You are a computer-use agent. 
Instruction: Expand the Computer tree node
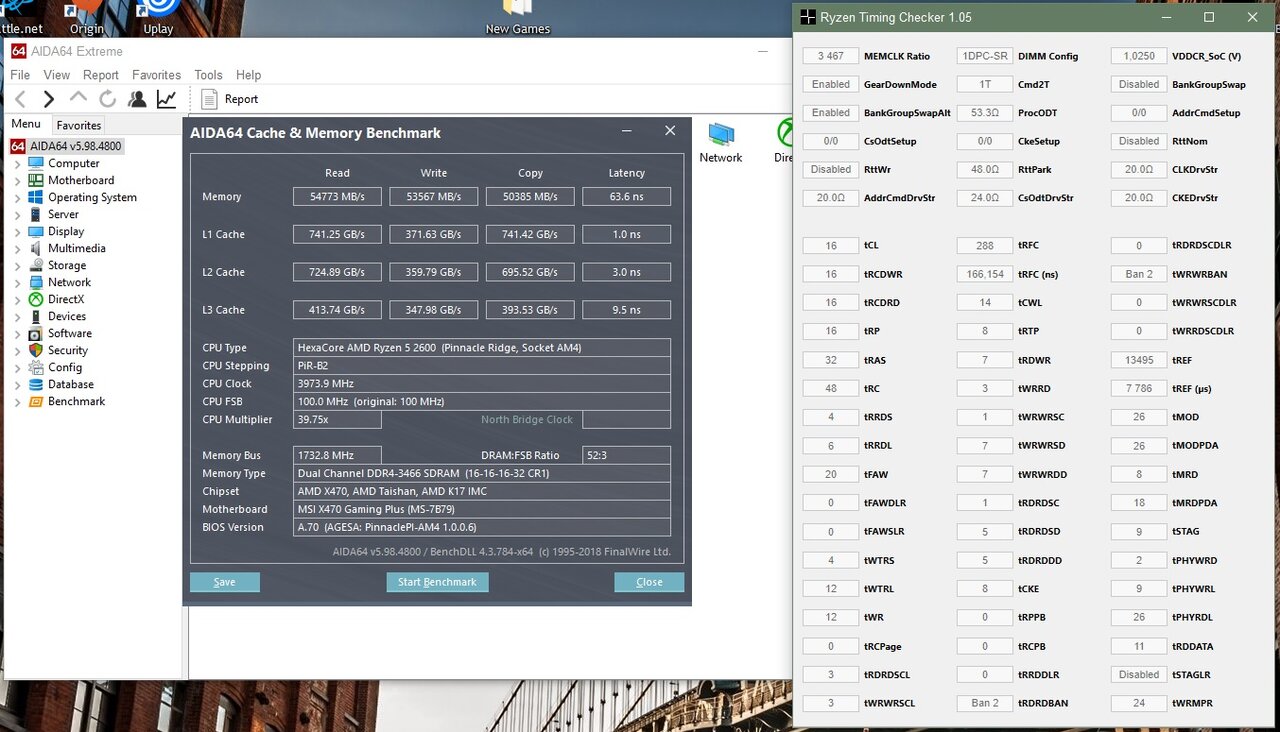tap(17, 163)
